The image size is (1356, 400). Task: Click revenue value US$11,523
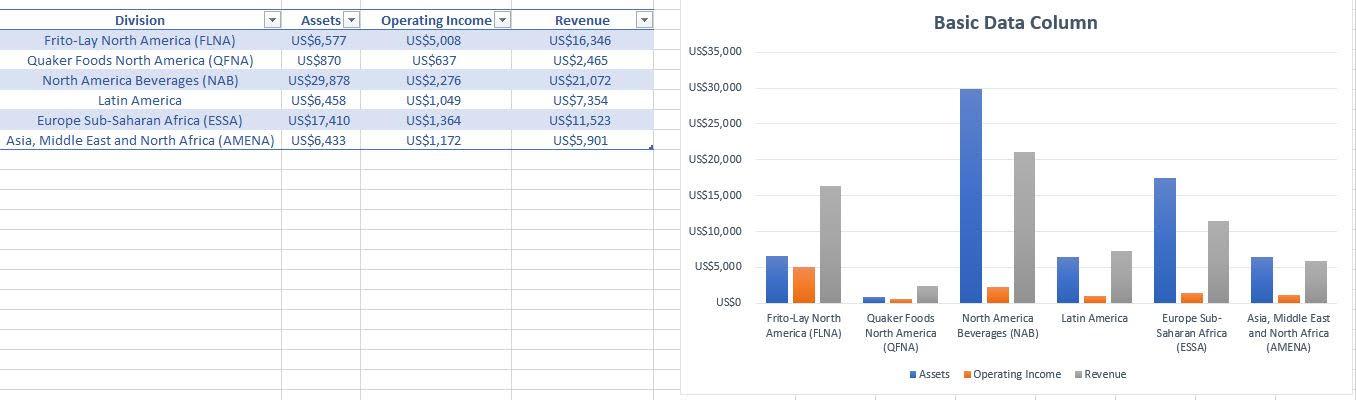(x=582, y=120)
